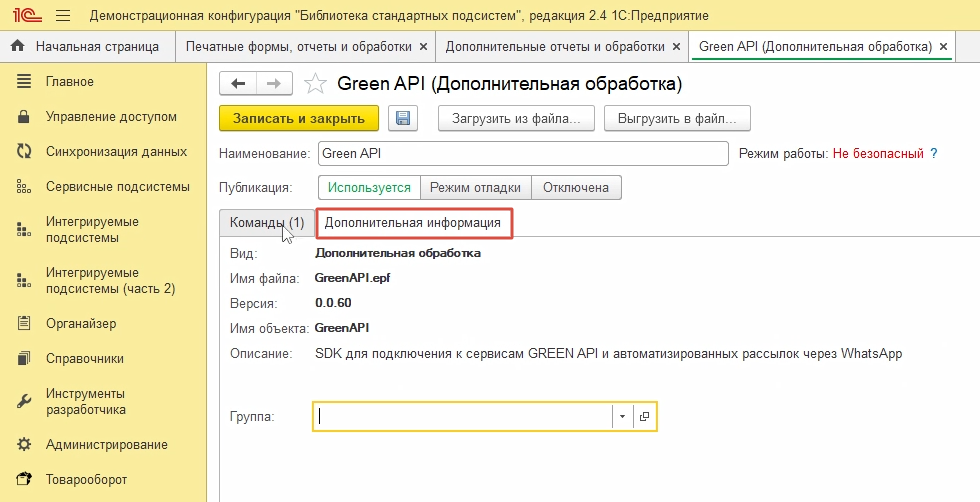Set publication to Используется

pos(369,187)
